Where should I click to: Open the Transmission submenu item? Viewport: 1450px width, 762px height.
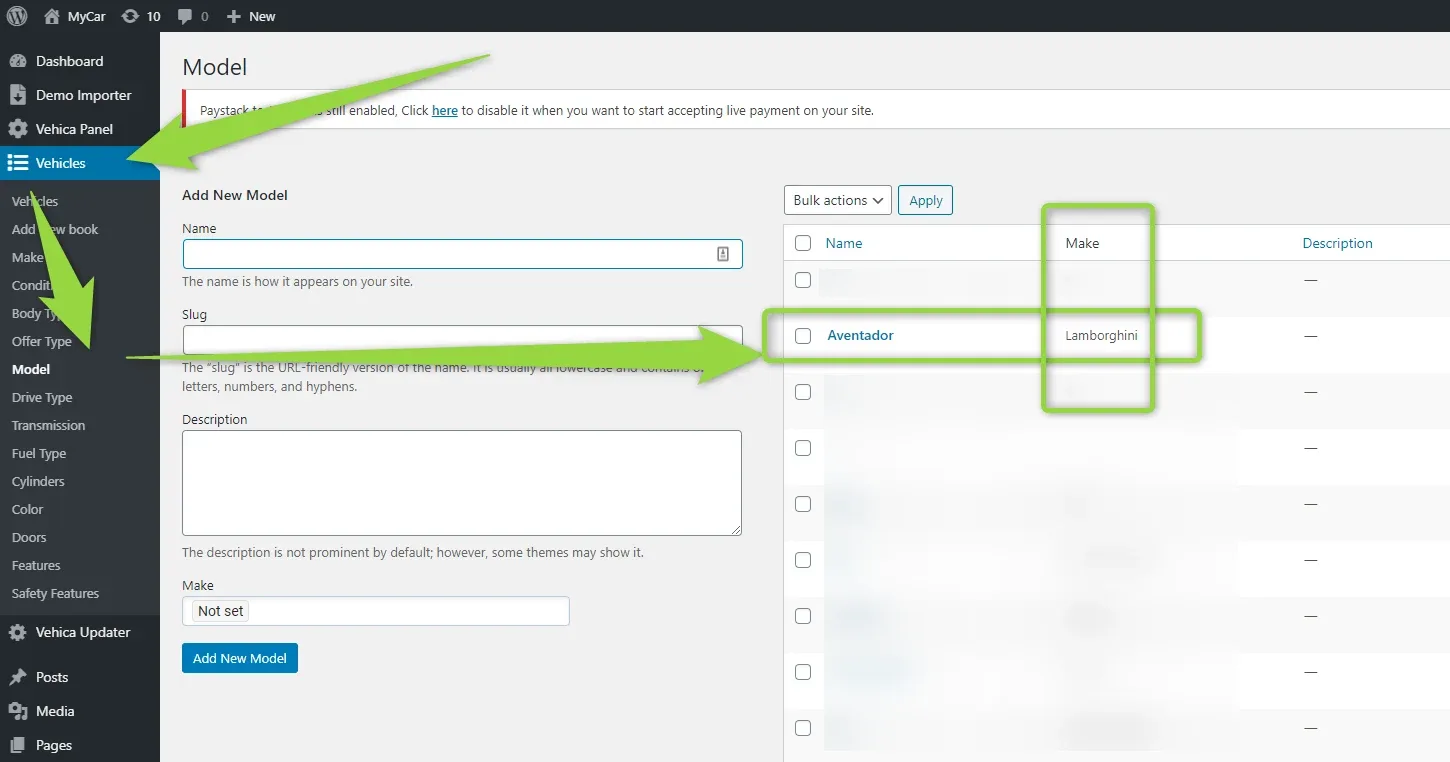pos(48,425)
